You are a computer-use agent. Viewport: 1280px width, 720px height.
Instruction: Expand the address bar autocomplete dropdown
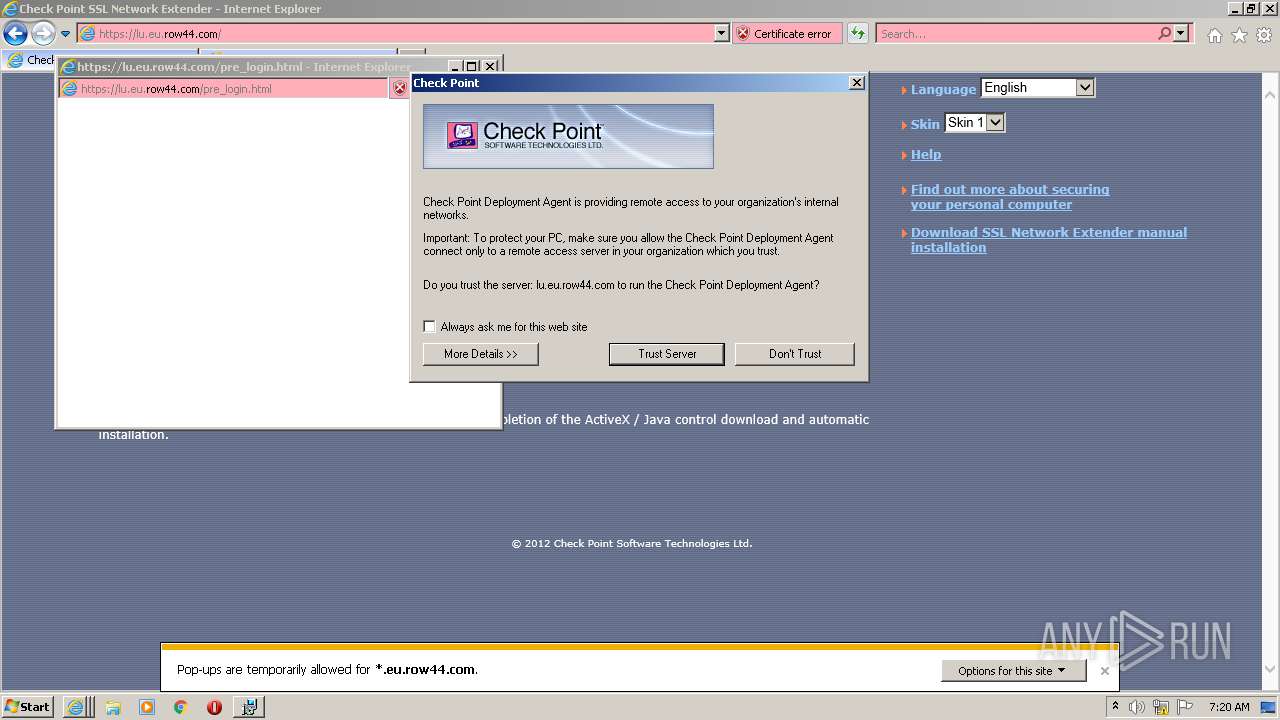[x=722, y=34]
